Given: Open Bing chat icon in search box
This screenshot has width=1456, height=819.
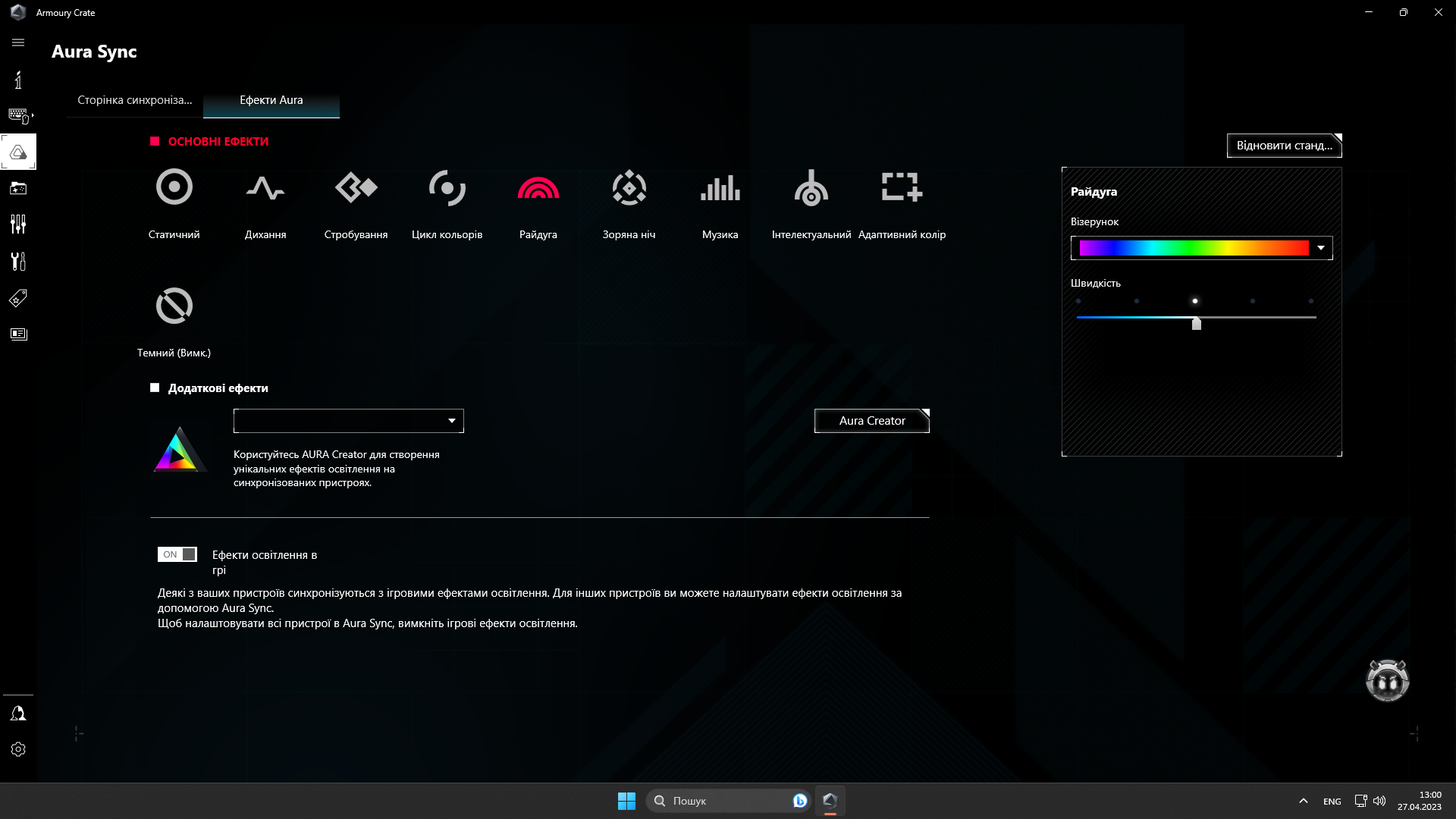Looking at the screenshot, I should tap(799, 801).
